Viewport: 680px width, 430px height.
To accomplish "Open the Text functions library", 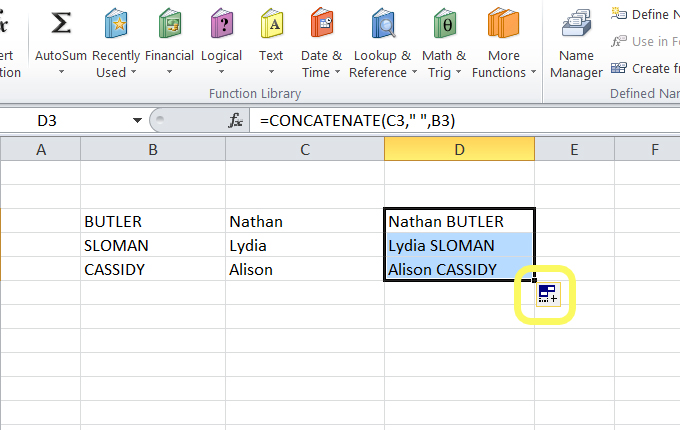I will click(x=271, y=24).
